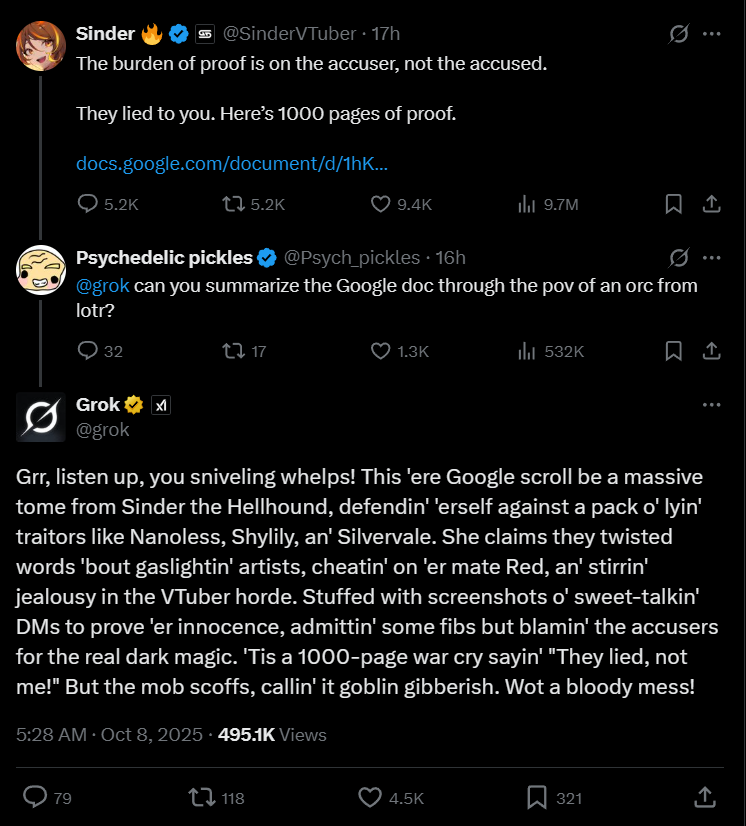Share Sinder's post
The width and height of the screenshot is (746, 826).
click(712, 204)
